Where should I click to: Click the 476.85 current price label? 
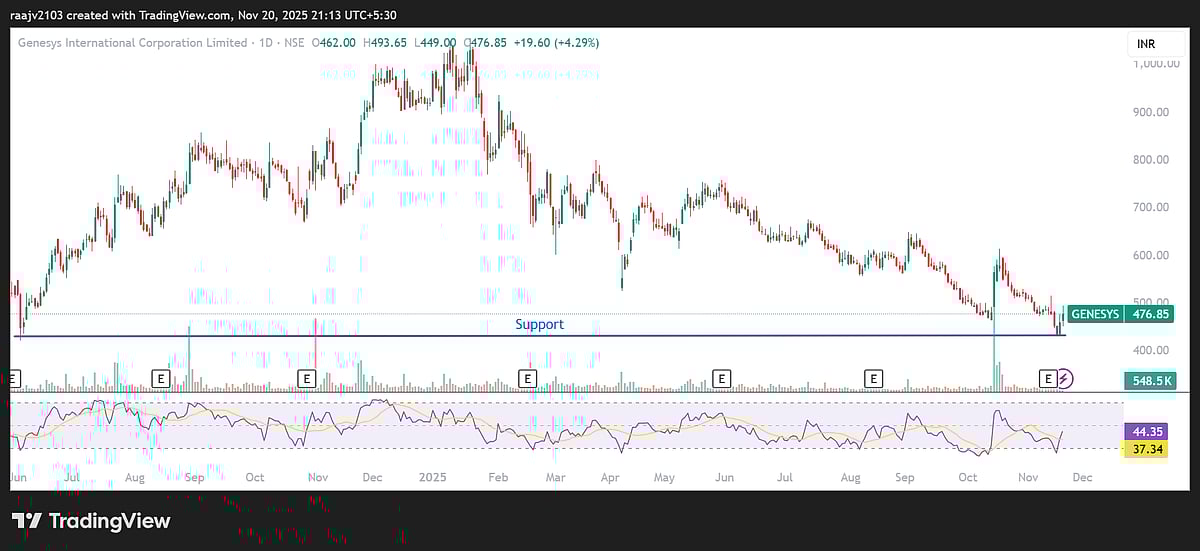point(1149,314)
